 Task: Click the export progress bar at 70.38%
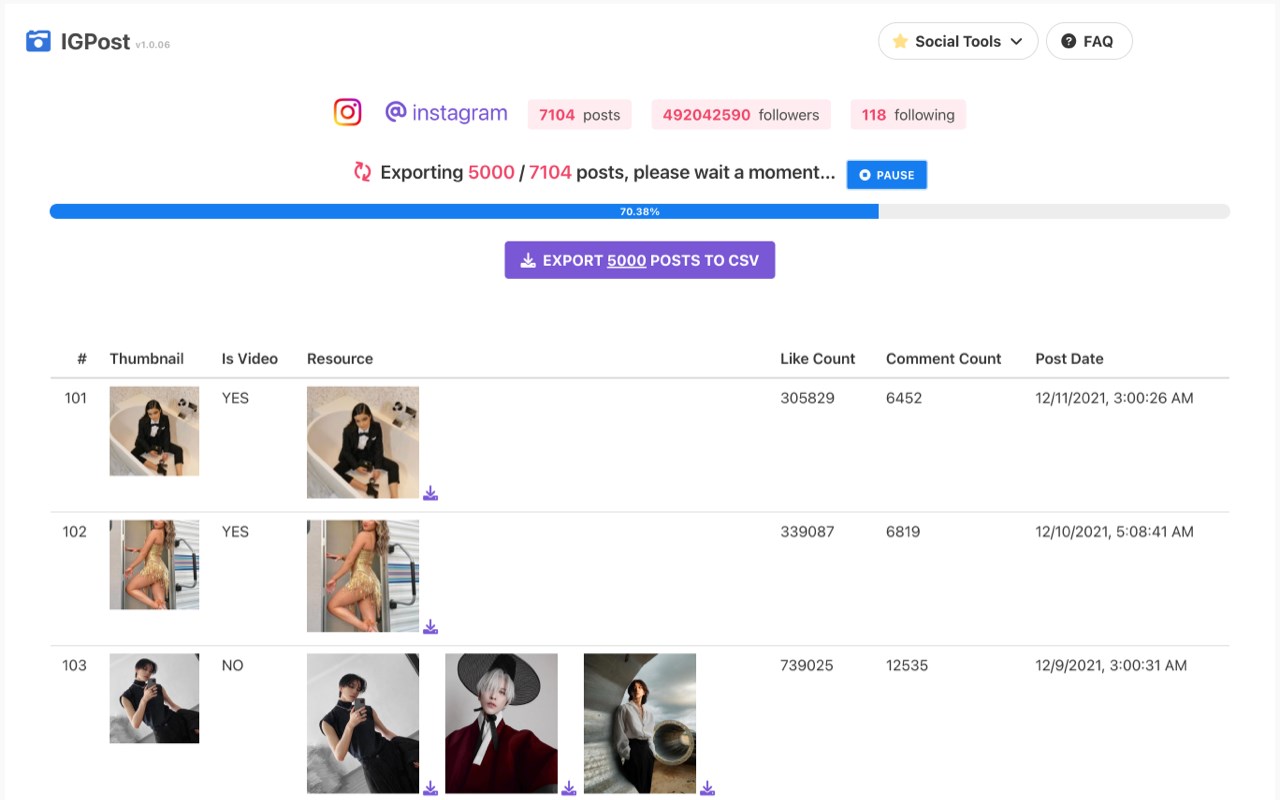click(640, 211)
